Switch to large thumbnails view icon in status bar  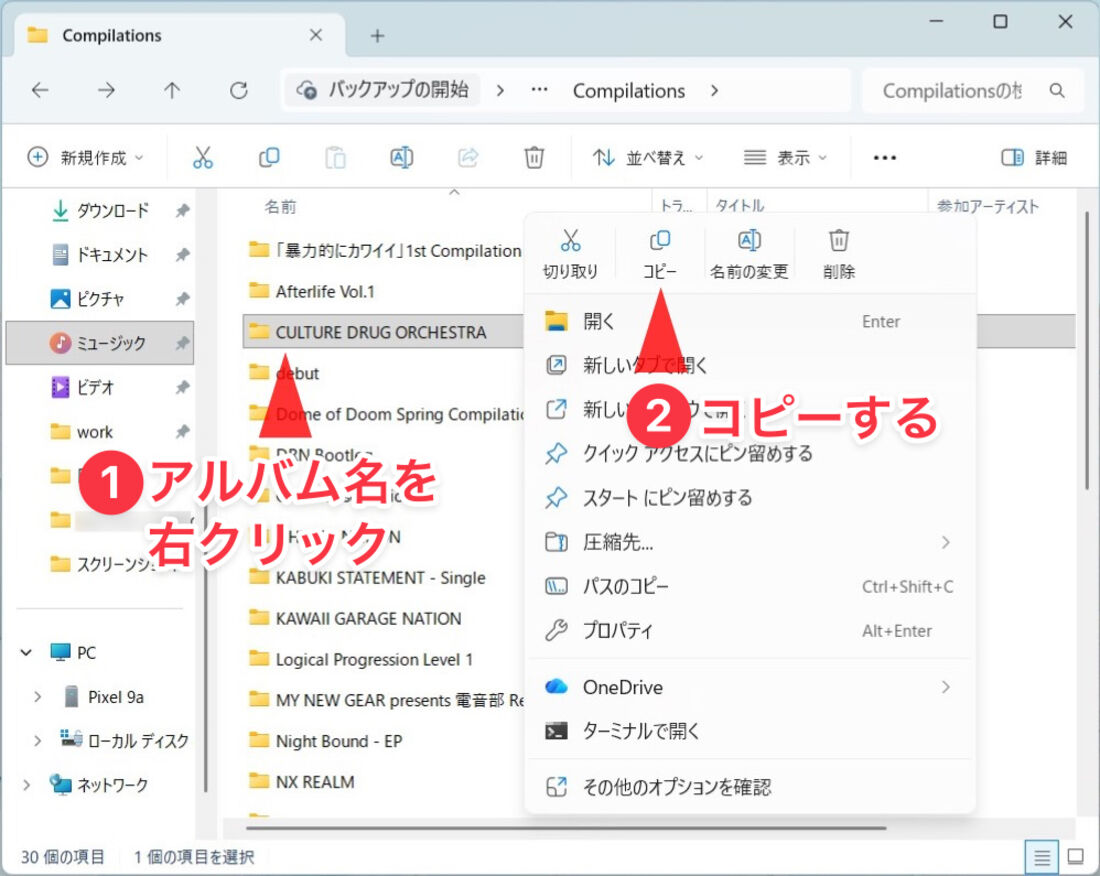pos(1075,856)
